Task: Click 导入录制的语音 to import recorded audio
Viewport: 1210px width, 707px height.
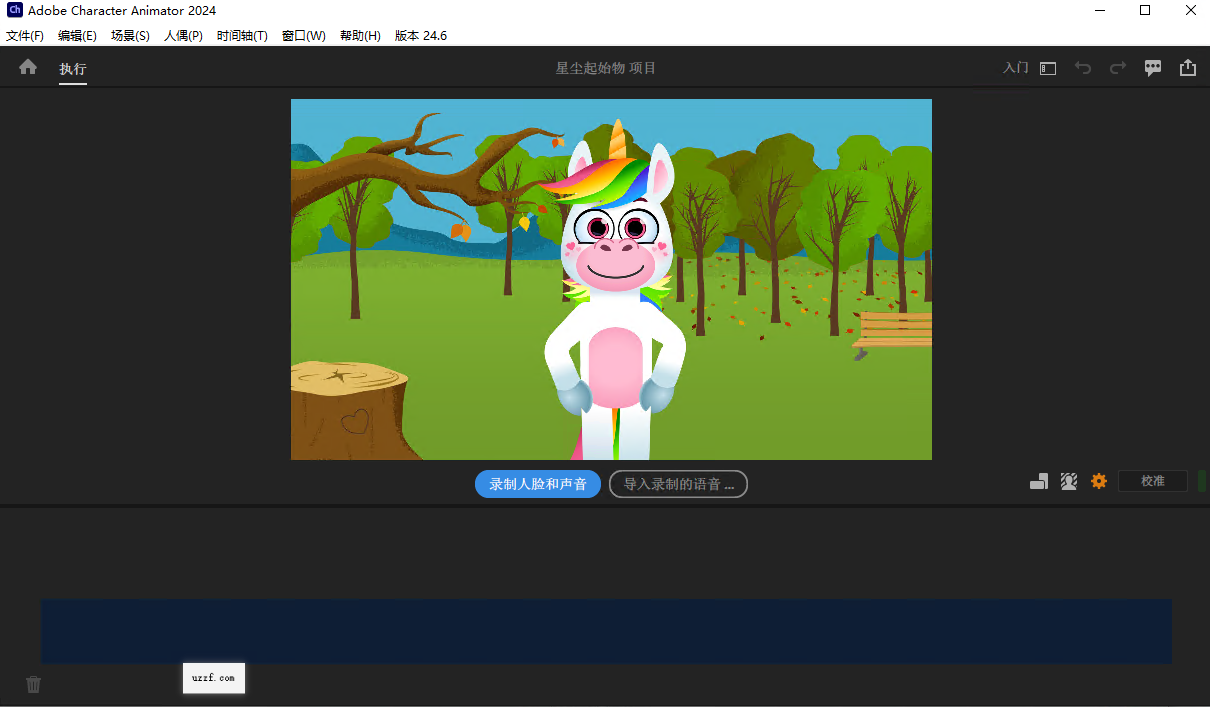Action: tap(678, 484)
